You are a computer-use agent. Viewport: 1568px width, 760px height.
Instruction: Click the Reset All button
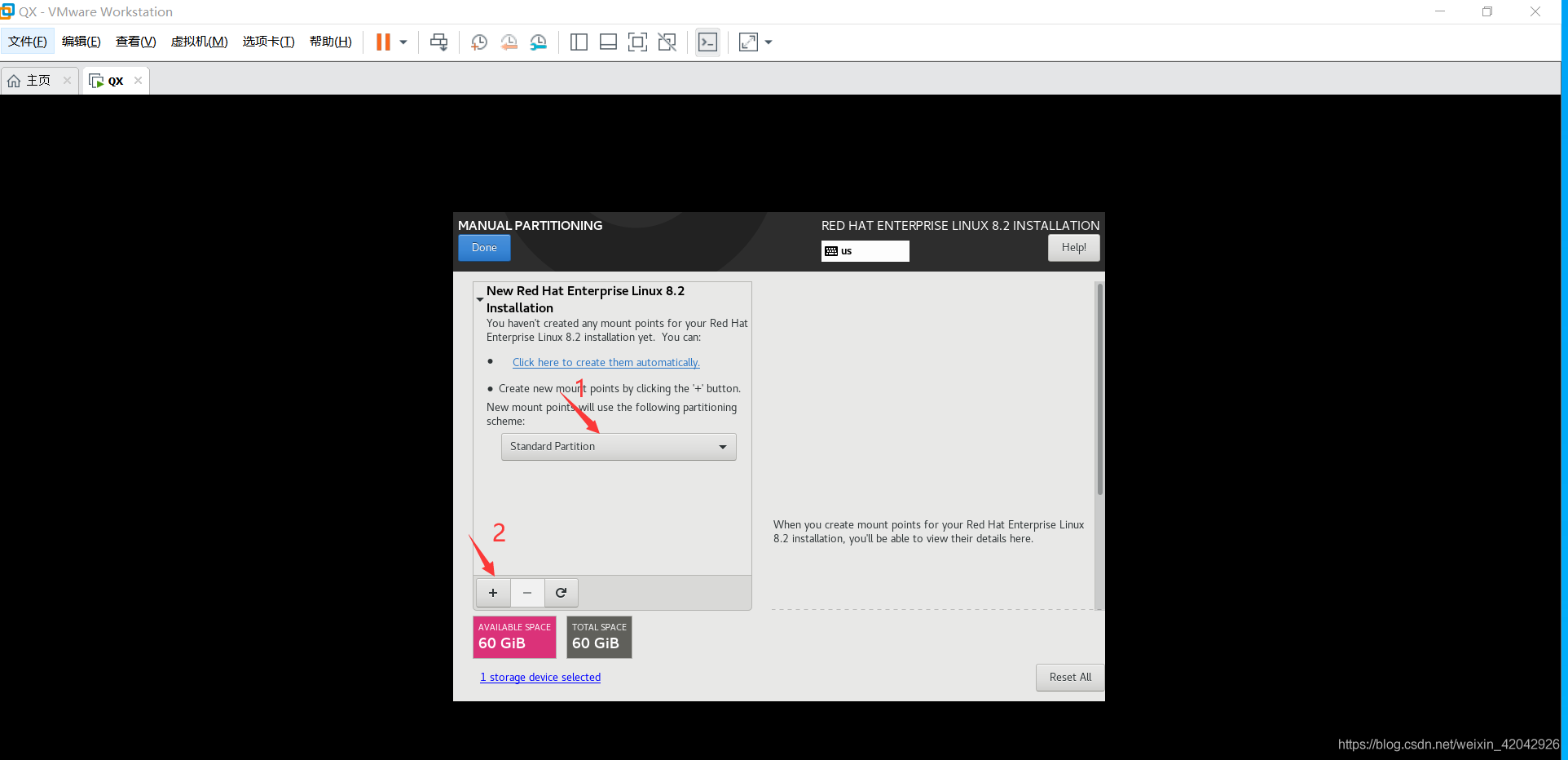(1070, 678)
